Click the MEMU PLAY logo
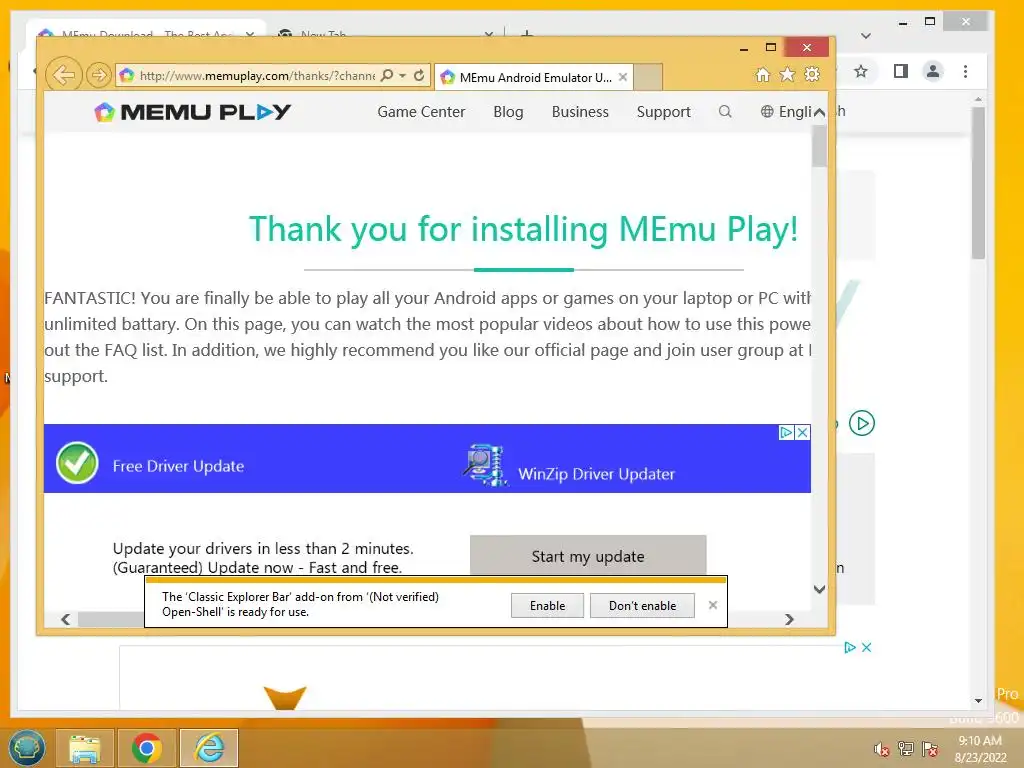 click(x=193, y=112)
